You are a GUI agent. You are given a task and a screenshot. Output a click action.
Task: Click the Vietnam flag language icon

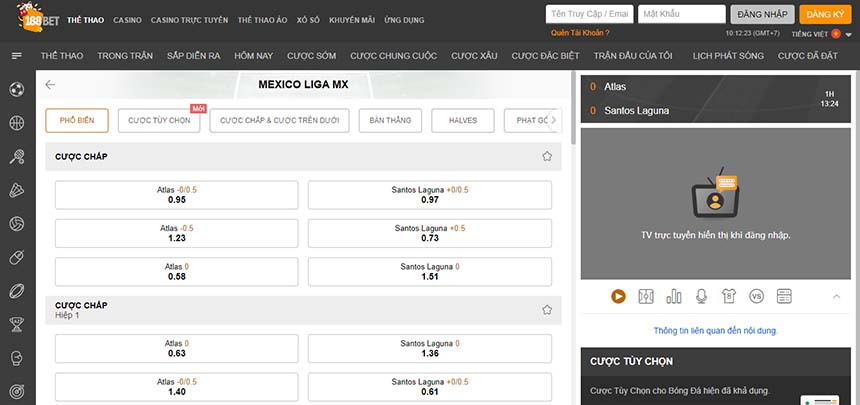pyautogui.click(x=836, y=33)
